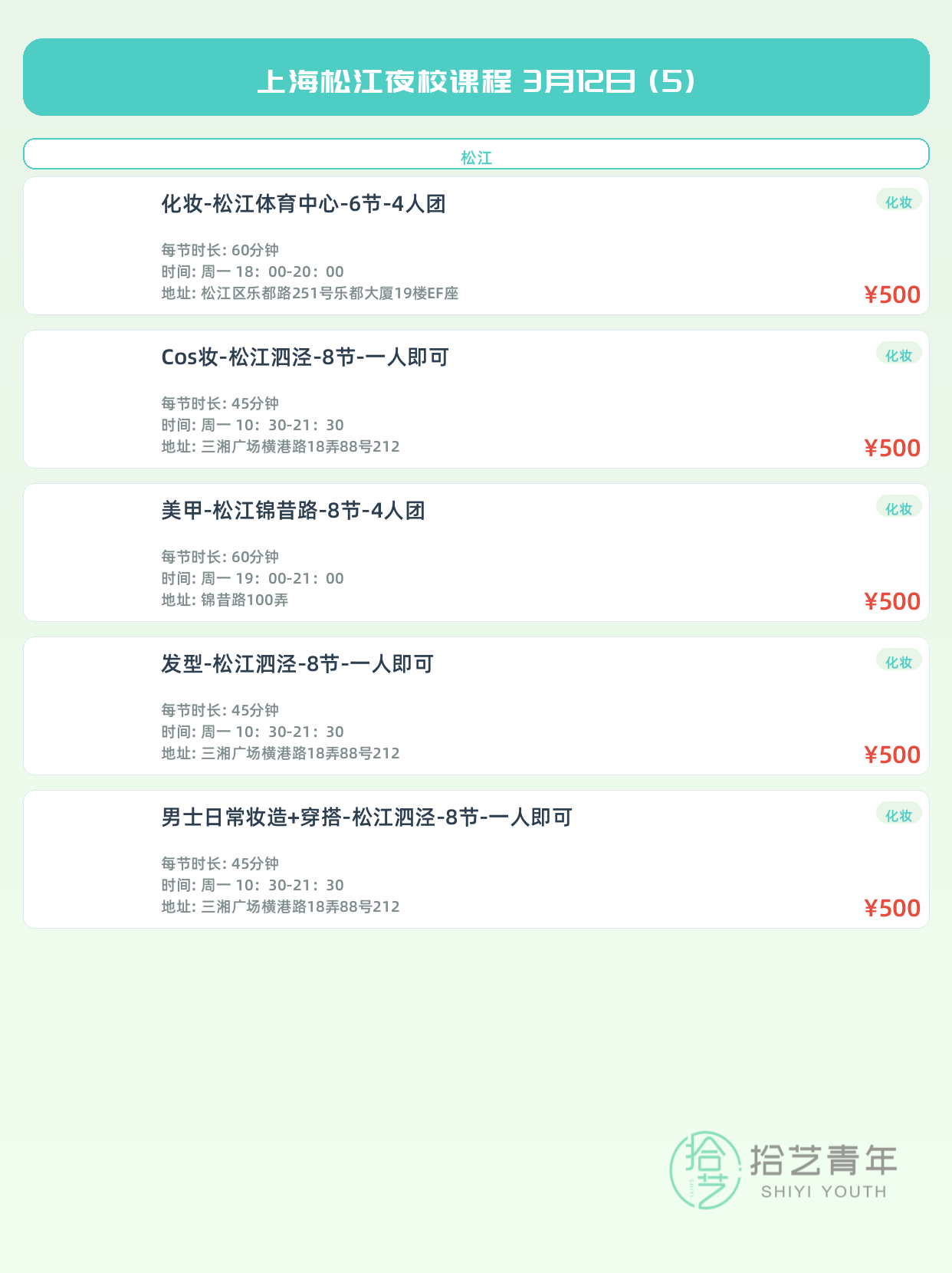
Task: Click the 化妆 tag on 松江体育中心 card
Action: (898, 202)
